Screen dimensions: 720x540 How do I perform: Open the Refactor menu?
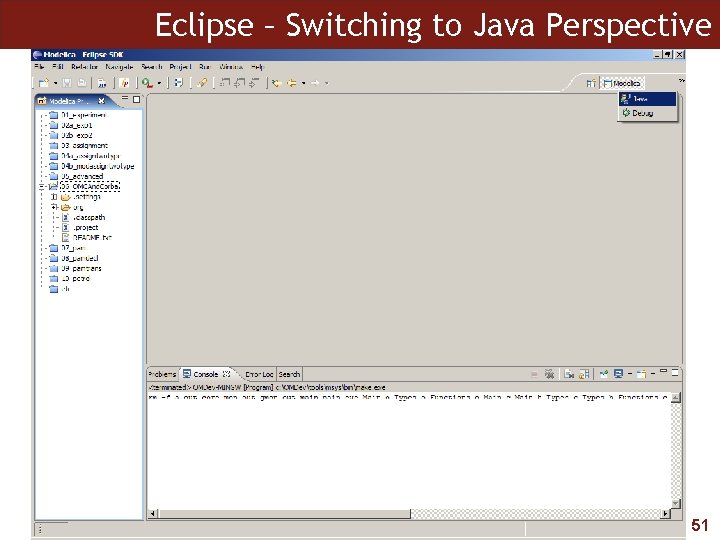point(84,67)
